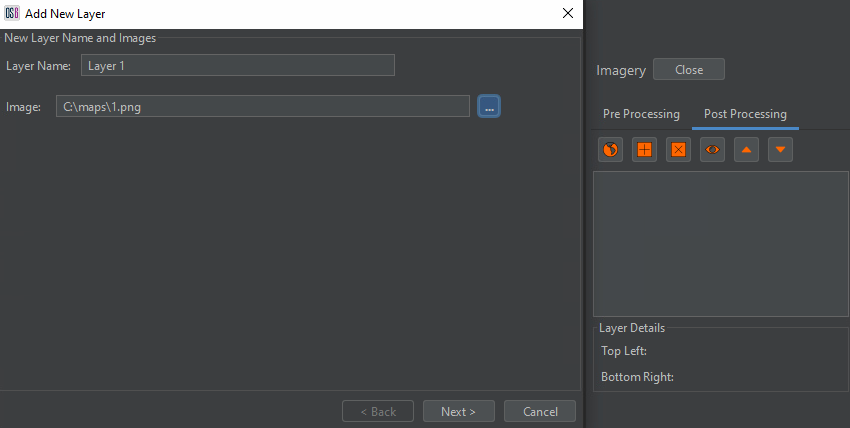
Task: Click the Cancel button
Action: (540, 411)
